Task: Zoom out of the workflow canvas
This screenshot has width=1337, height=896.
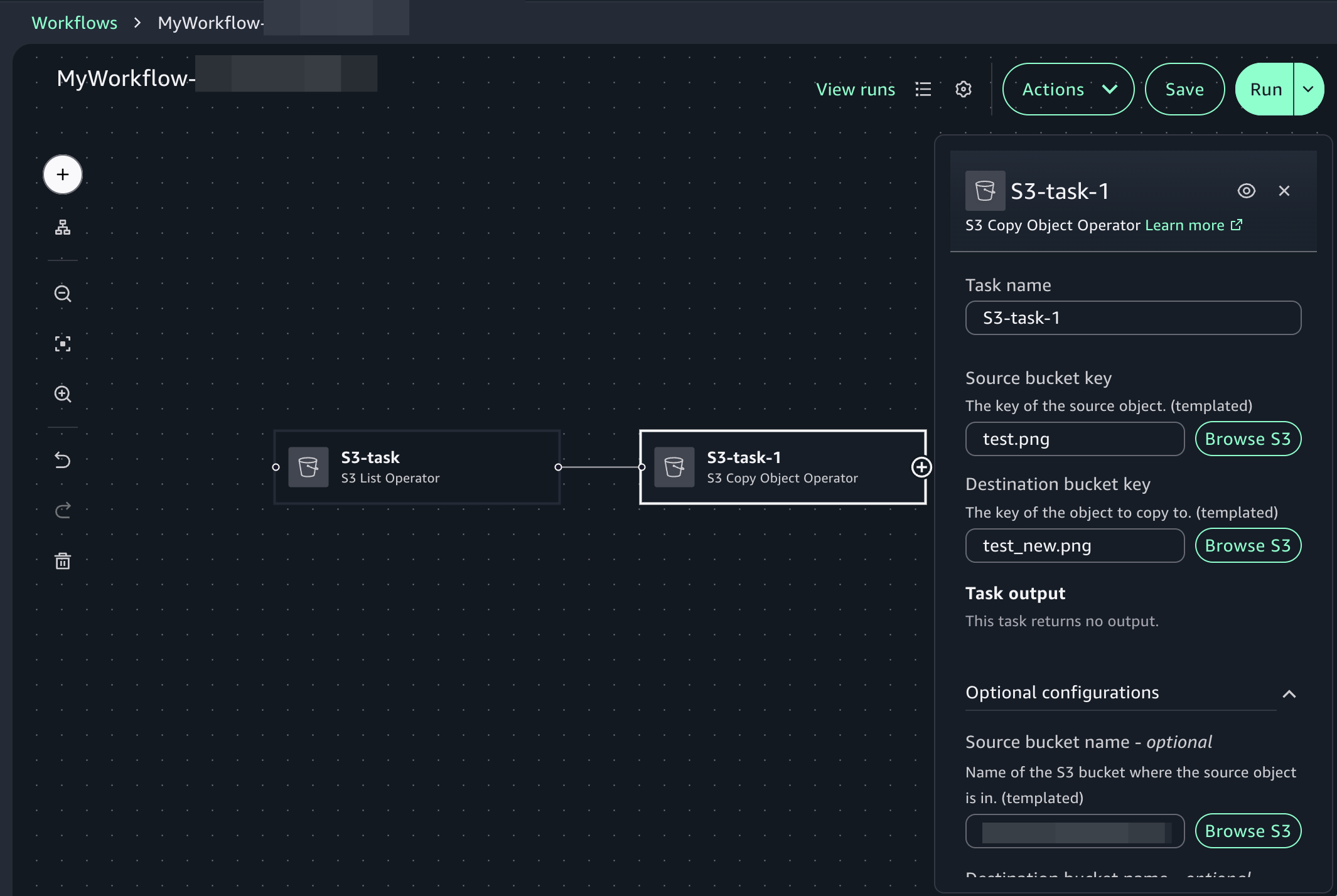Action: point(62,293)
